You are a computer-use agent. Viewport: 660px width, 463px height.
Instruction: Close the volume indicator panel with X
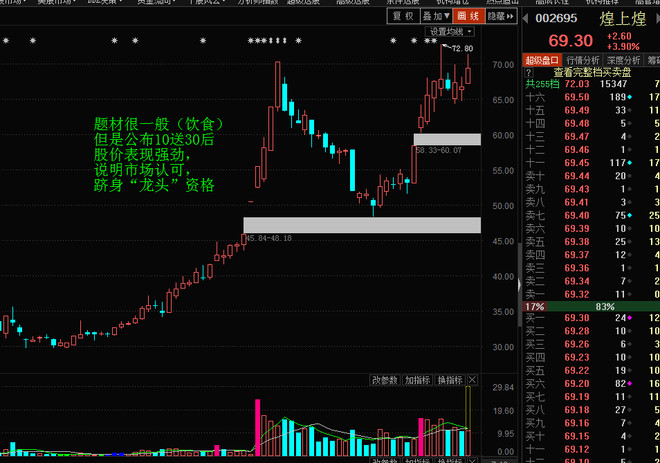(472, 380)
